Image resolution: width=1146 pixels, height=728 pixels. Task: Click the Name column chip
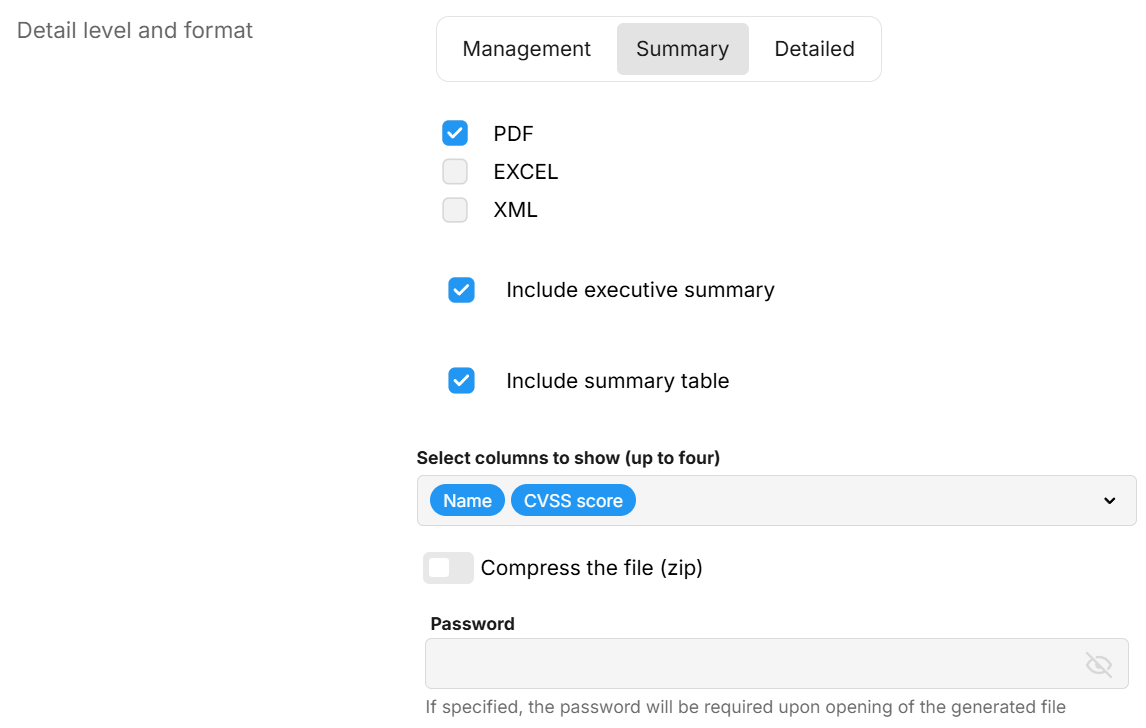click(x=467, y=501)
